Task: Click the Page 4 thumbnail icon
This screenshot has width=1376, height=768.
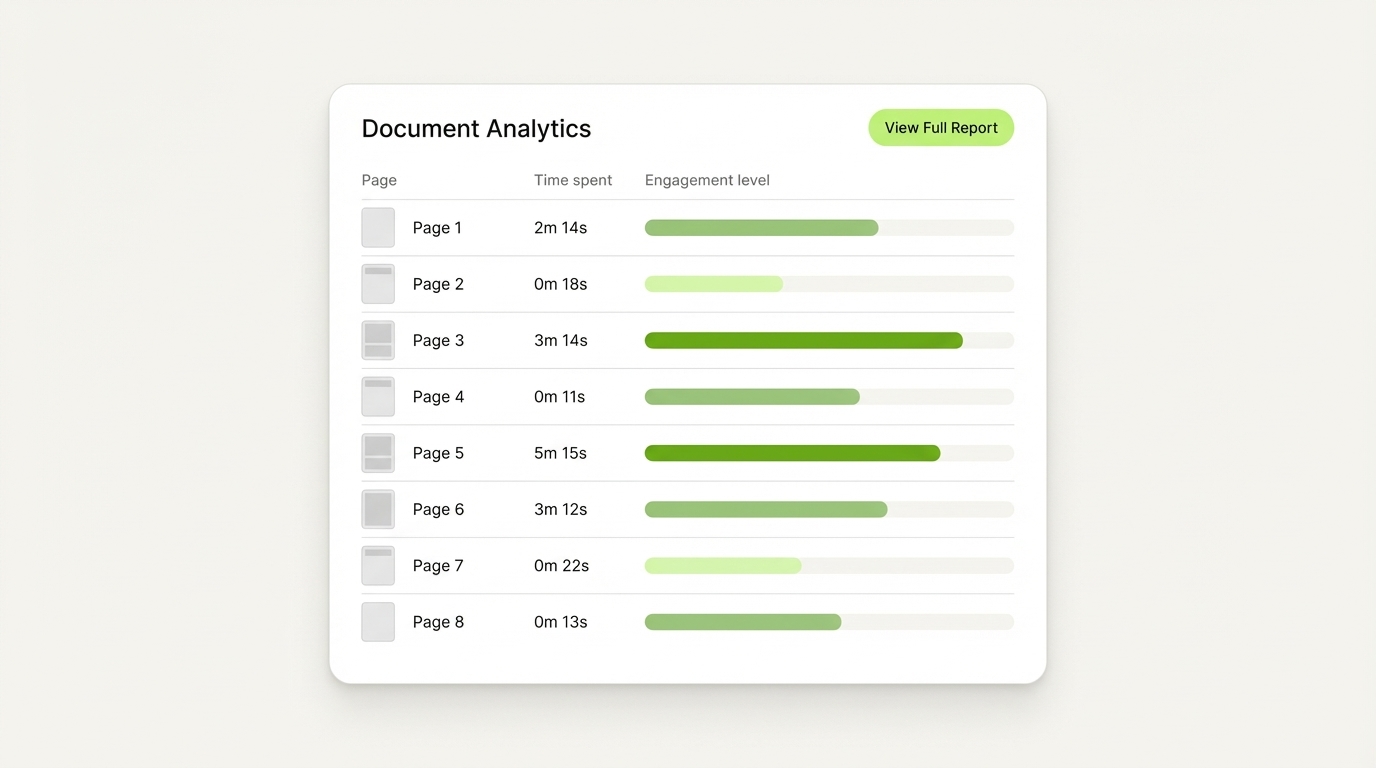Action: [x=378, y=396]
